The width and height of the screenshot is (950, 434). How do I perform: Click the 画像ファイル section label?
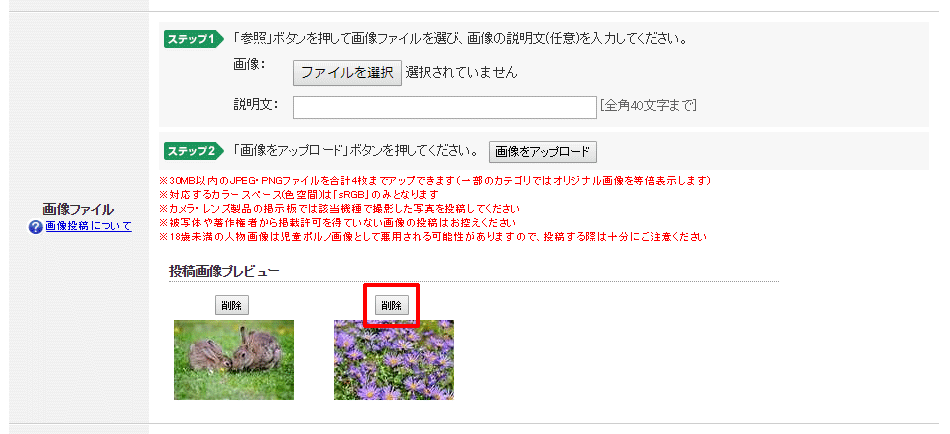click(78, 210)
